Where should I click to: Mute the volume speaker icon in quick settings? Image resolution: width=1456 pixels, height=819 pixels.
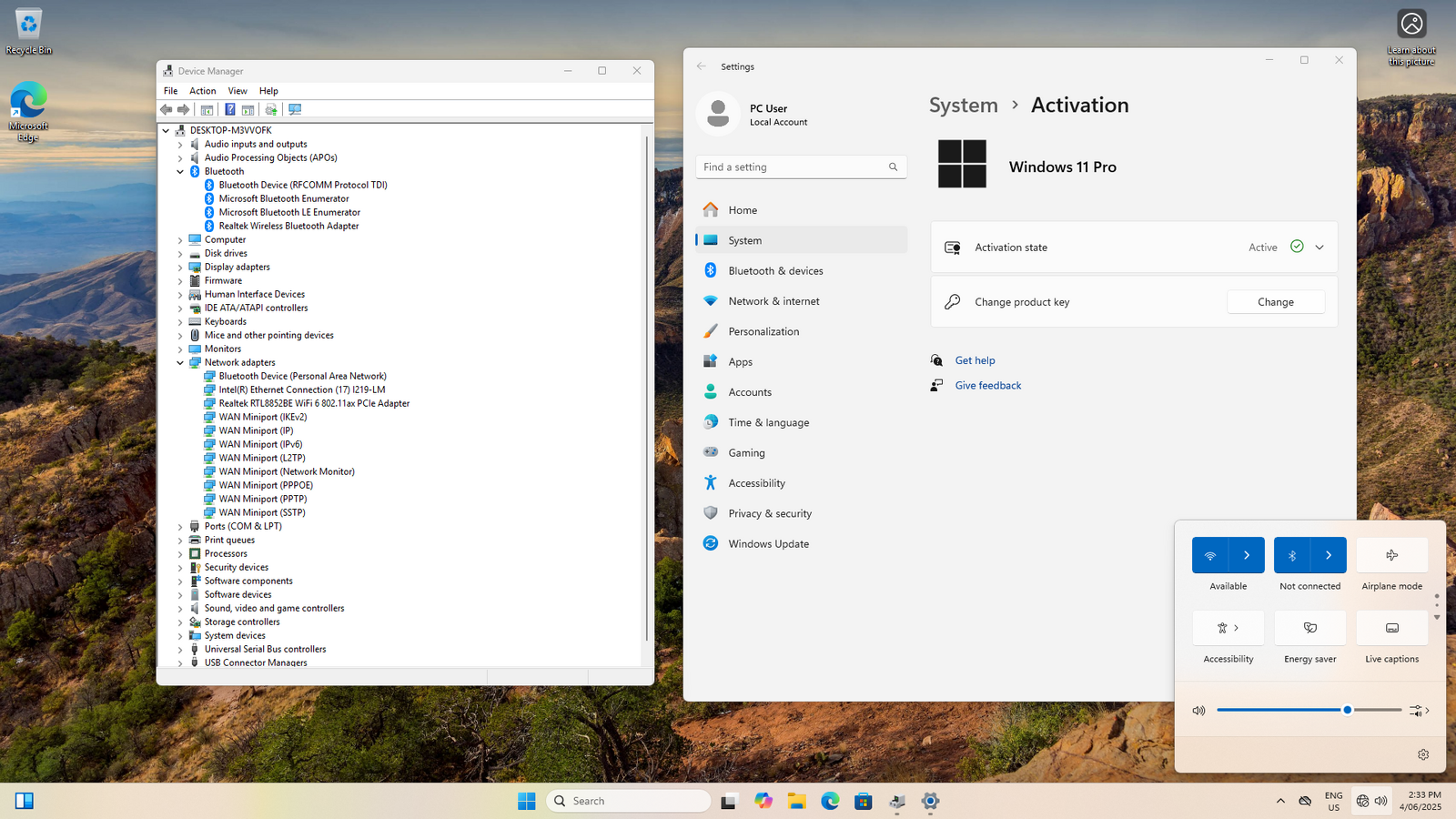1198,711
